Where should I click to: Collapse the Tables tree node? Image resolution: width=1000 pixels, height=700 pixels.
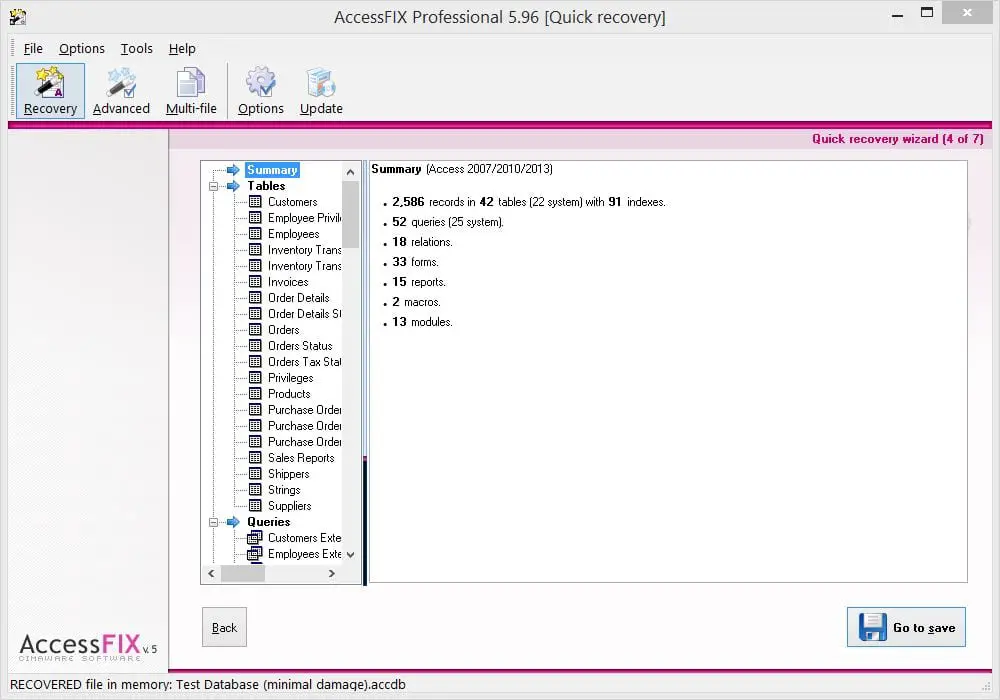pos(214,186)
